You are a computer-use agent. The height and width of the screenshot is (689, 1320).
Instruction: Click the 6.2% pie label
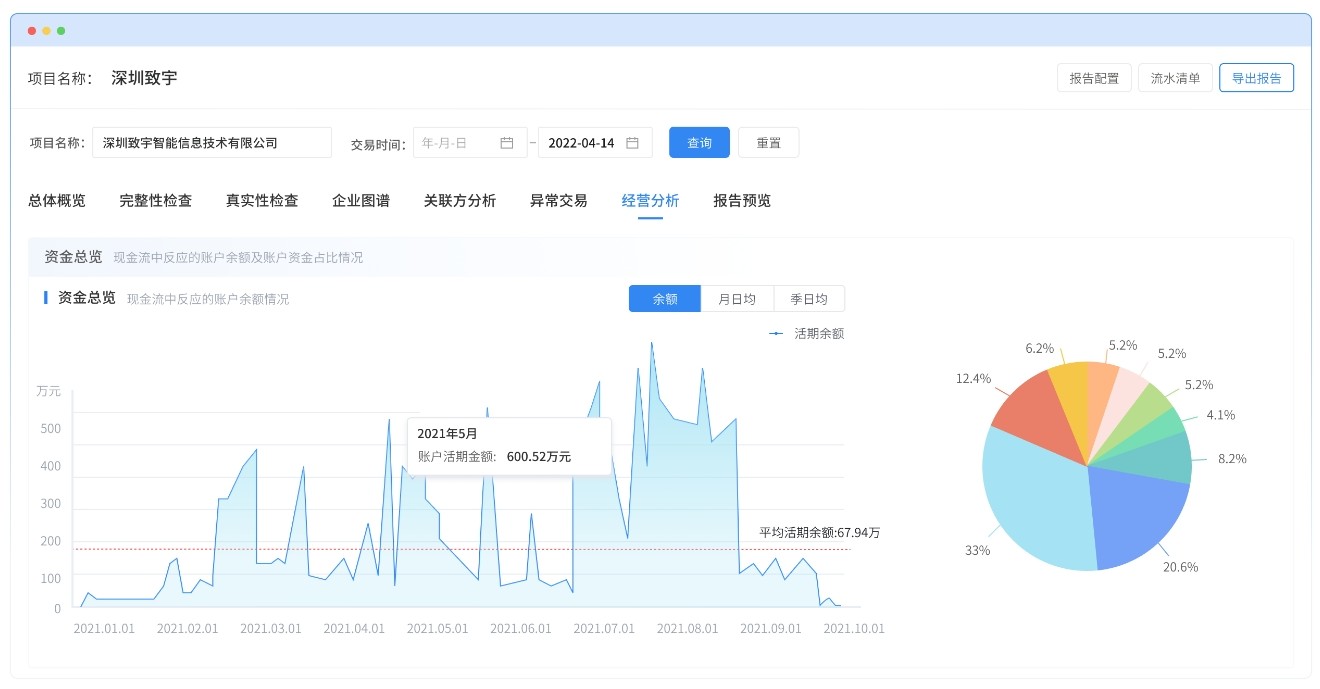(1039, 349)
